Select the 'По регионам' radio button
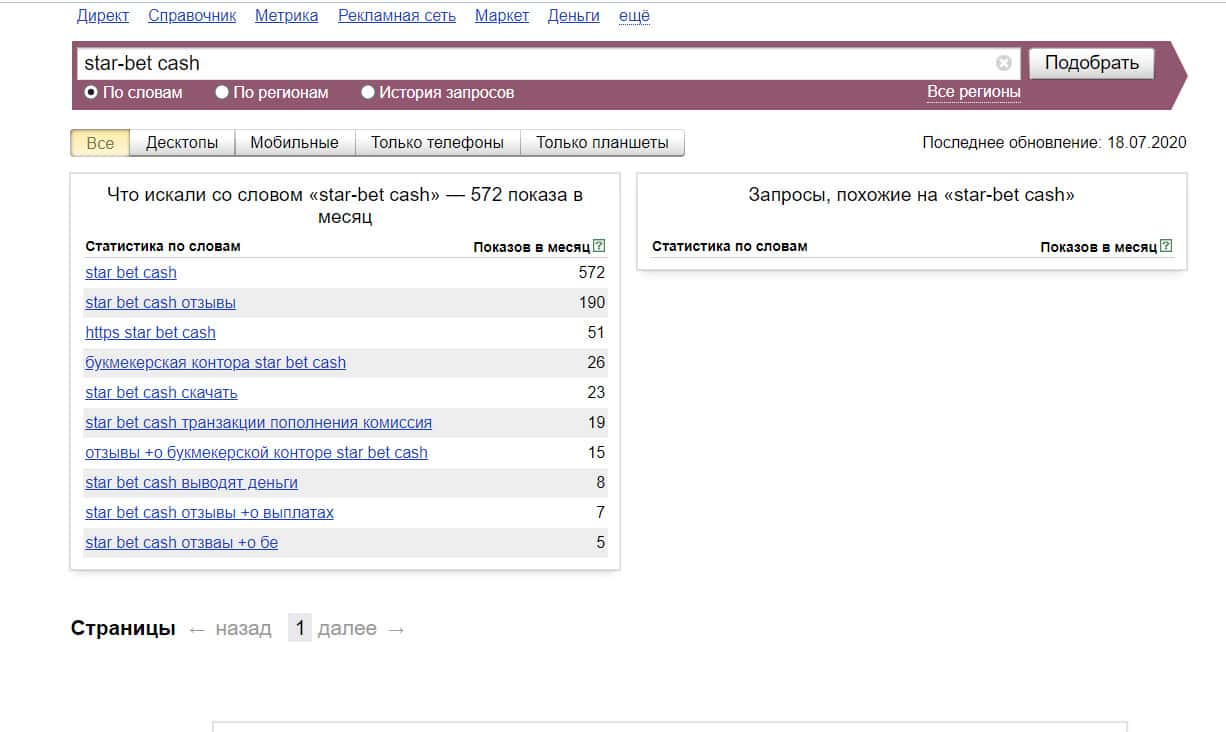Viewport: 1226px width, 732px height. 222,92
